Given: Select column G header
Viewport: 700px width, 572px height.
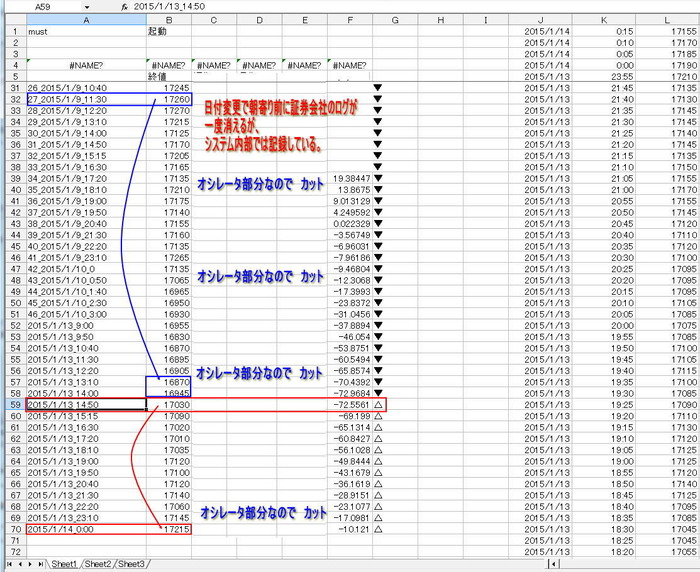Looking at the screenshot, I should pyautogui.click(x=395, y=20).
